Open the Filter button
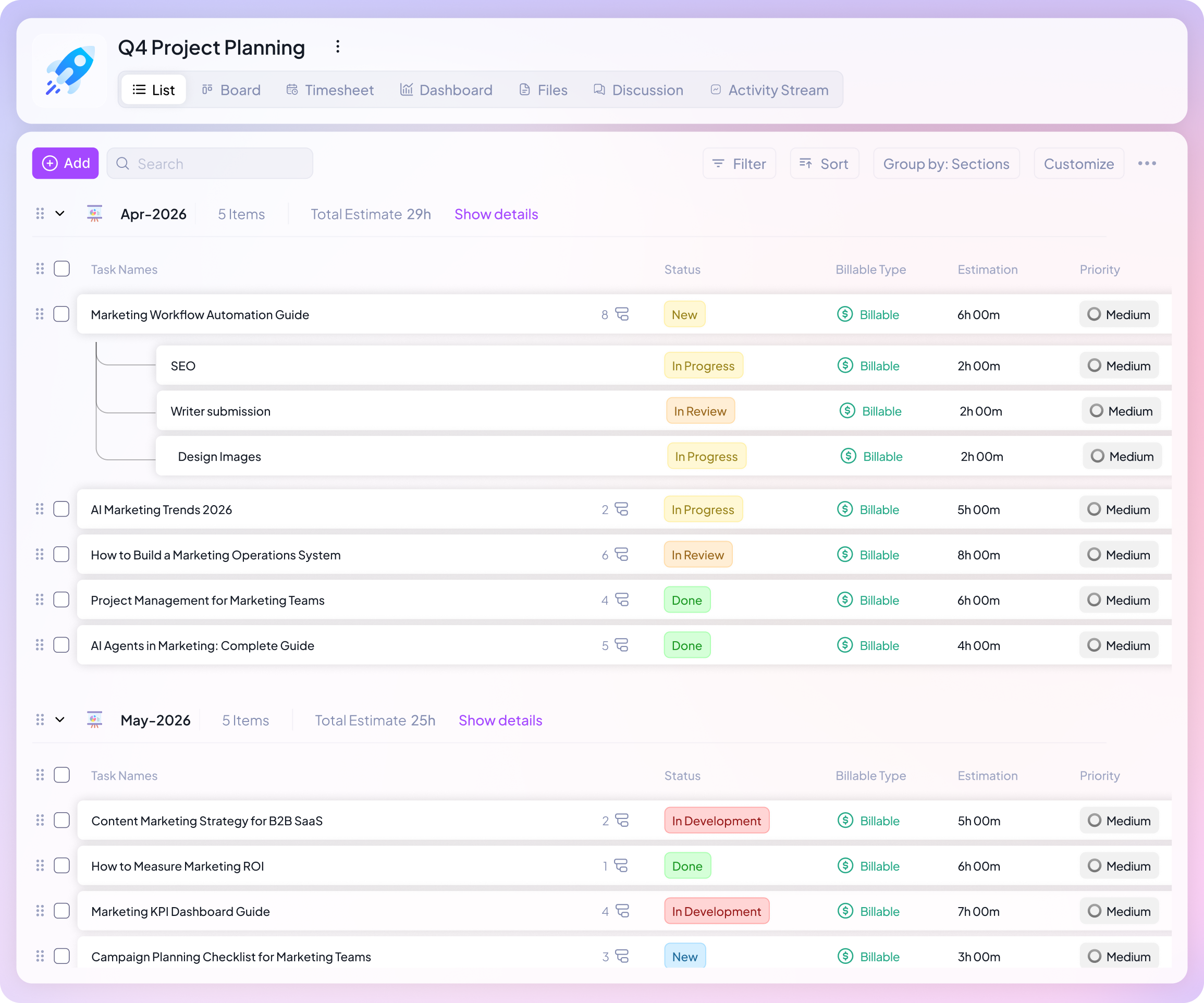The width and height of the screenshot is (1204, 1003). (739, 164)
